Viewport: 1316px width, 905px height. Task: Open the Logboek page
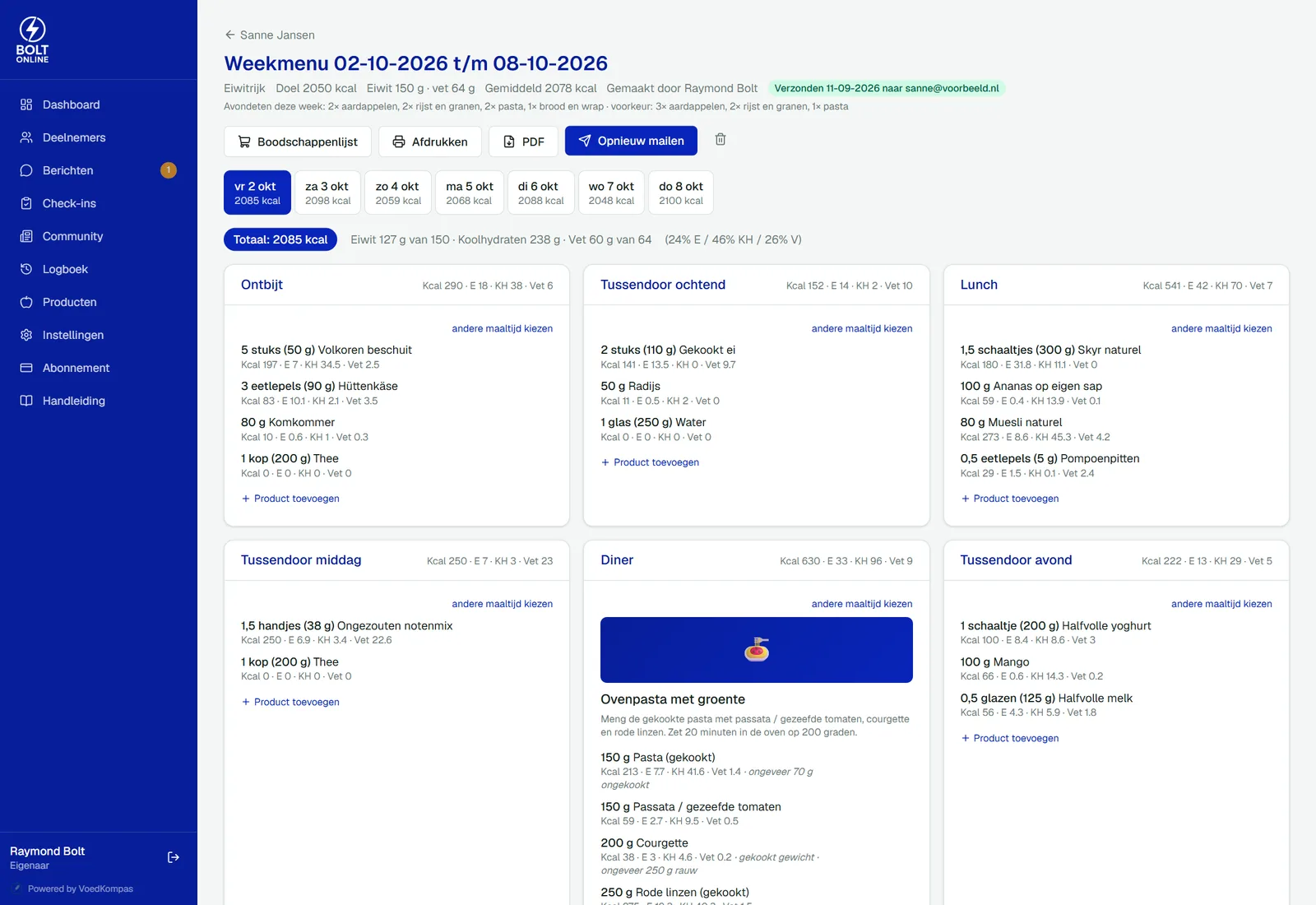pos(99,269)
